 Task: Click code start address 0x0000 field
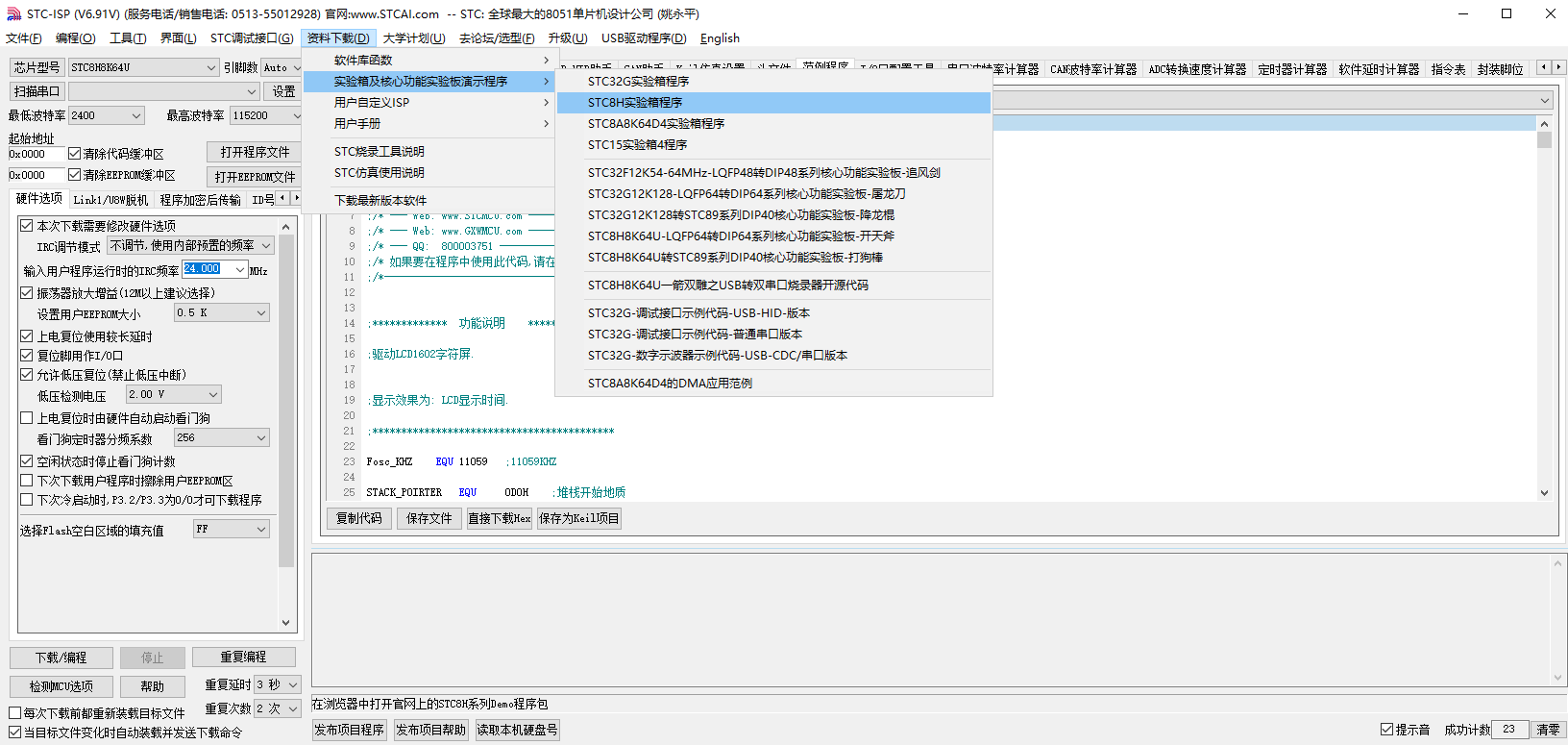click(x=37, y=154)
